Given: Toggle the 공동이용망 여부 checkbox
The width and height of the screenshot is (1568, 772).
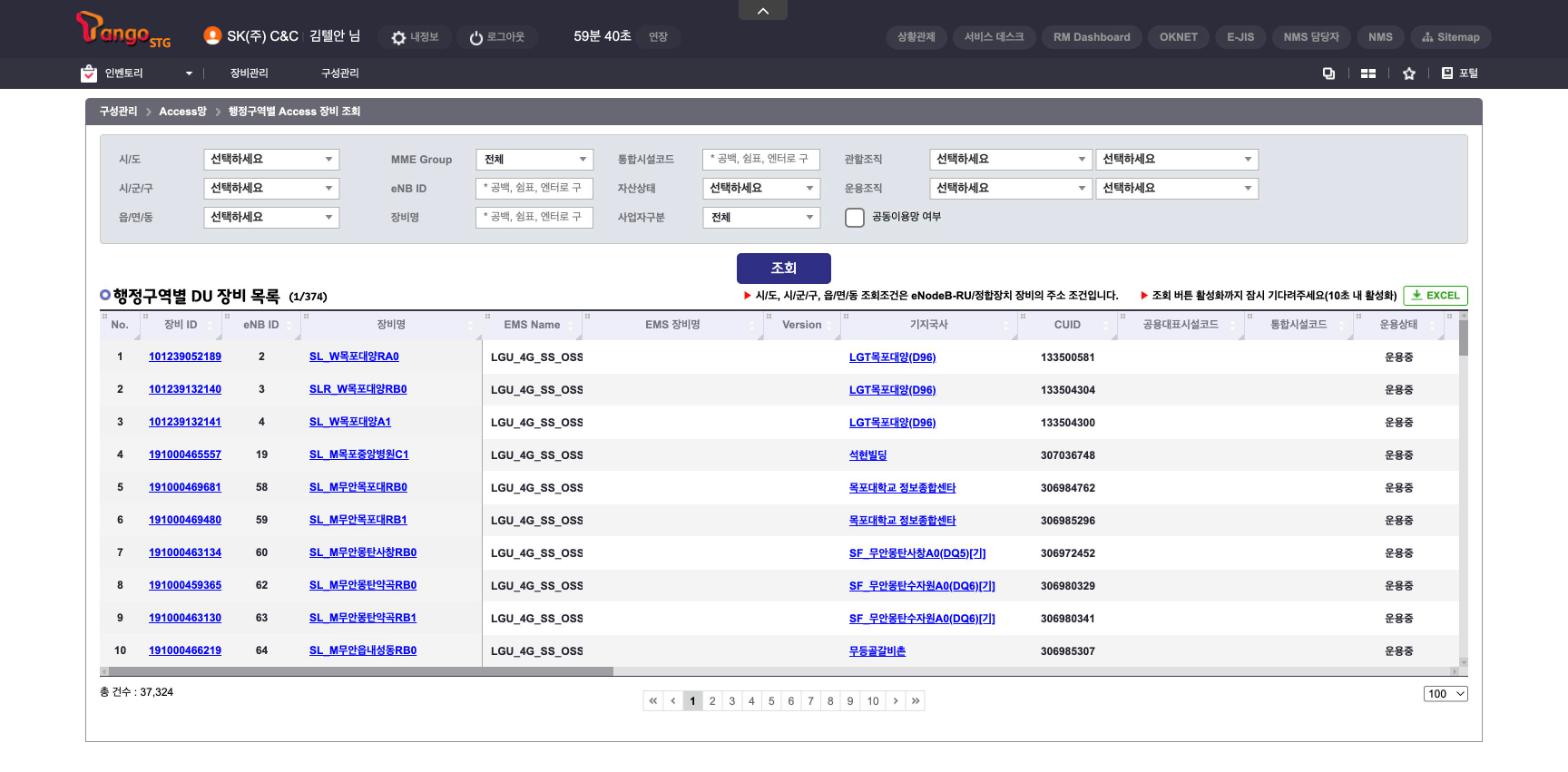Looking at the screenshot, I should pos(854,217).
